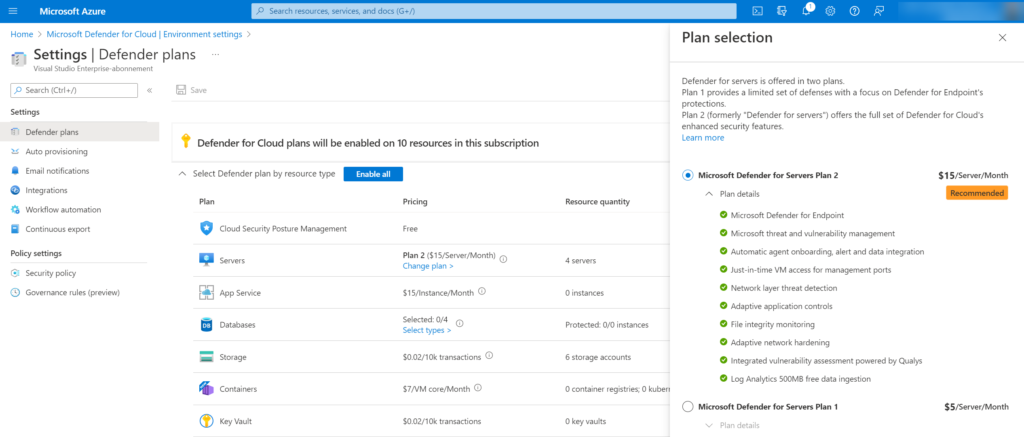Open portal settings gear icon
The width and height of the screenshot is (1024, 437).
[x=831, y=11]
